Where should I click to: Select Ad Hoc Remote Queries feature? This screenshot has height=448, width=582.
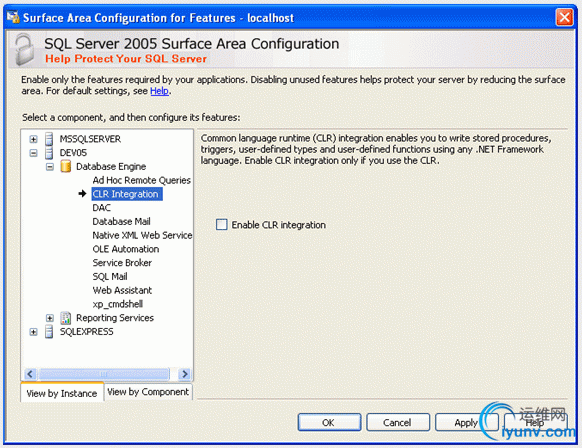coord(141,180)
